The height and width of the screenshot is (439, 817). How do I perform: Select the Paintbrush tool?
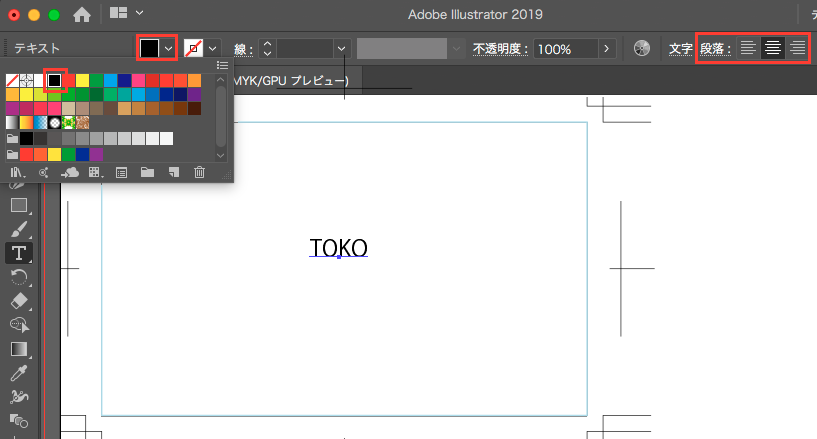click(18, 229)
